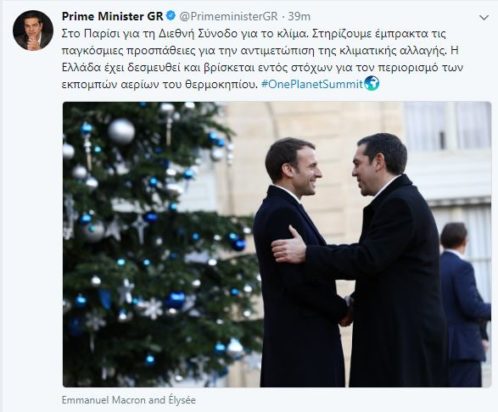Open the @PrimeministerGR handle
Screen dimensions: 498x412
pyautogui.click(x=228, y=16)
